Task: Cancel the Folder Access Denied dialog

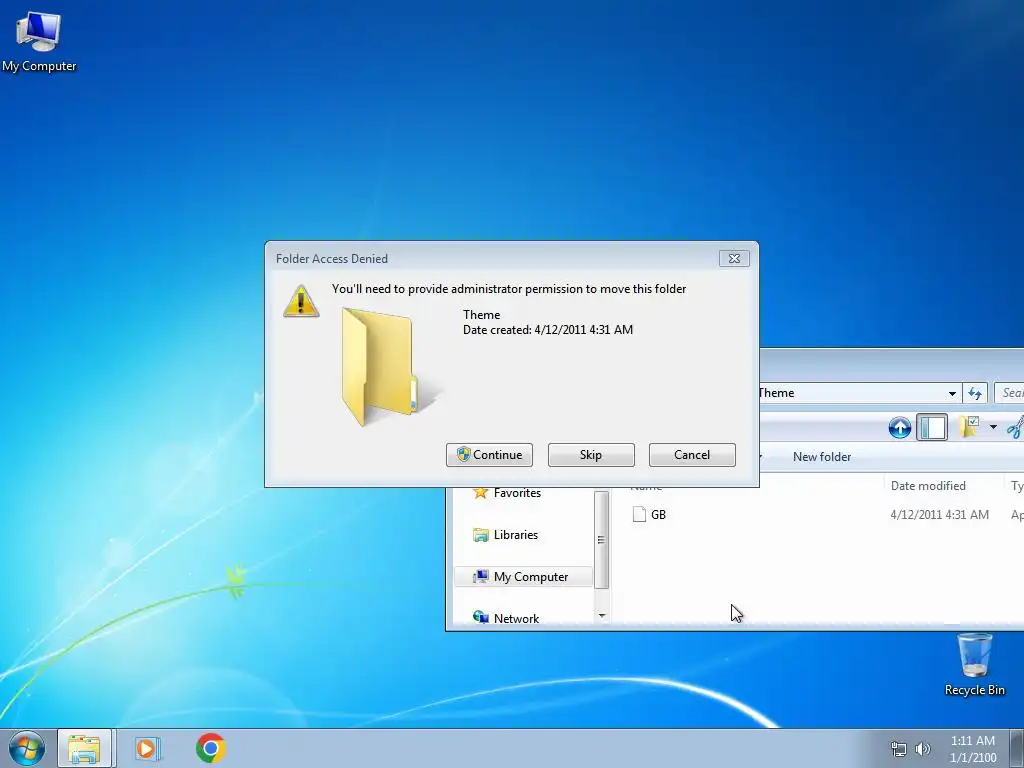Action: tap(692, 455)
